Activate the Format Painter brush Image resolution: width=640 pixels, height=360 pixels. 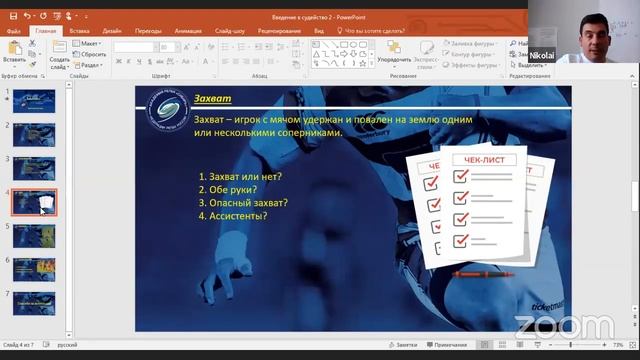point(32,64)
